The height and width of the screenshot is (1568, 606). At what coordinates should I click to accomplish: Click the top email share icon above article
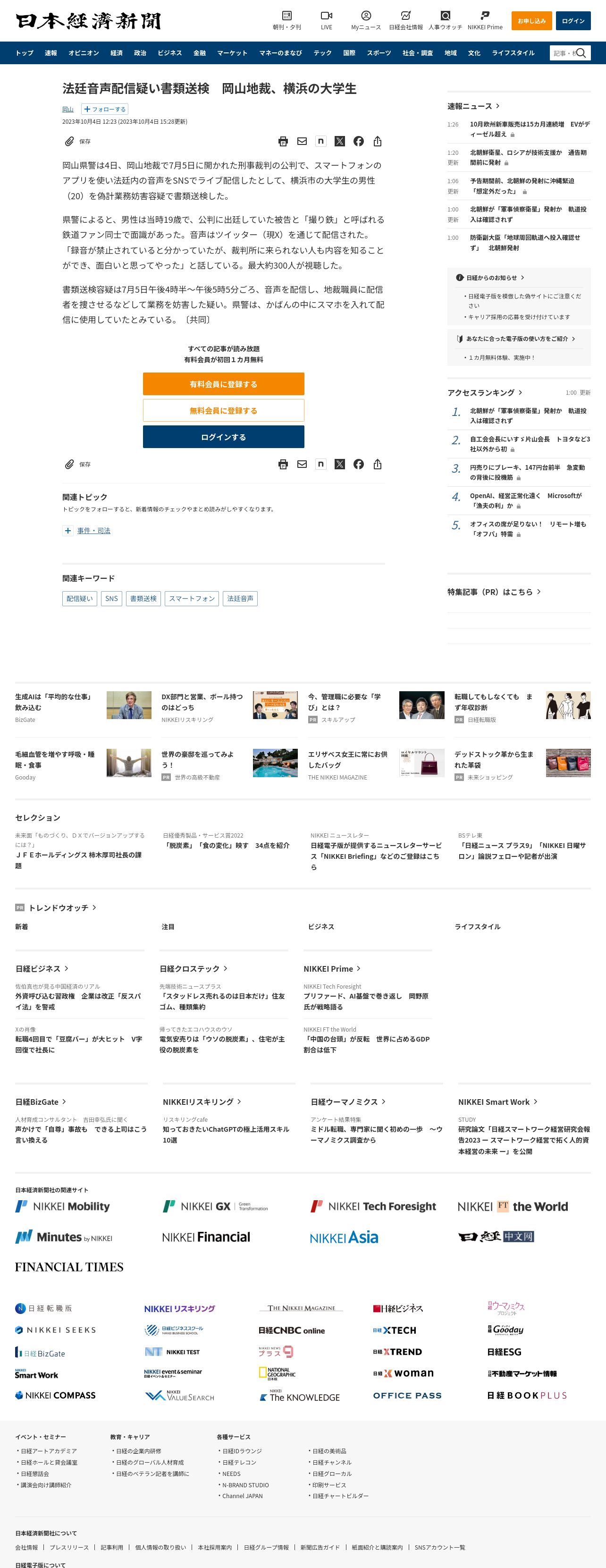click(302, 141)
